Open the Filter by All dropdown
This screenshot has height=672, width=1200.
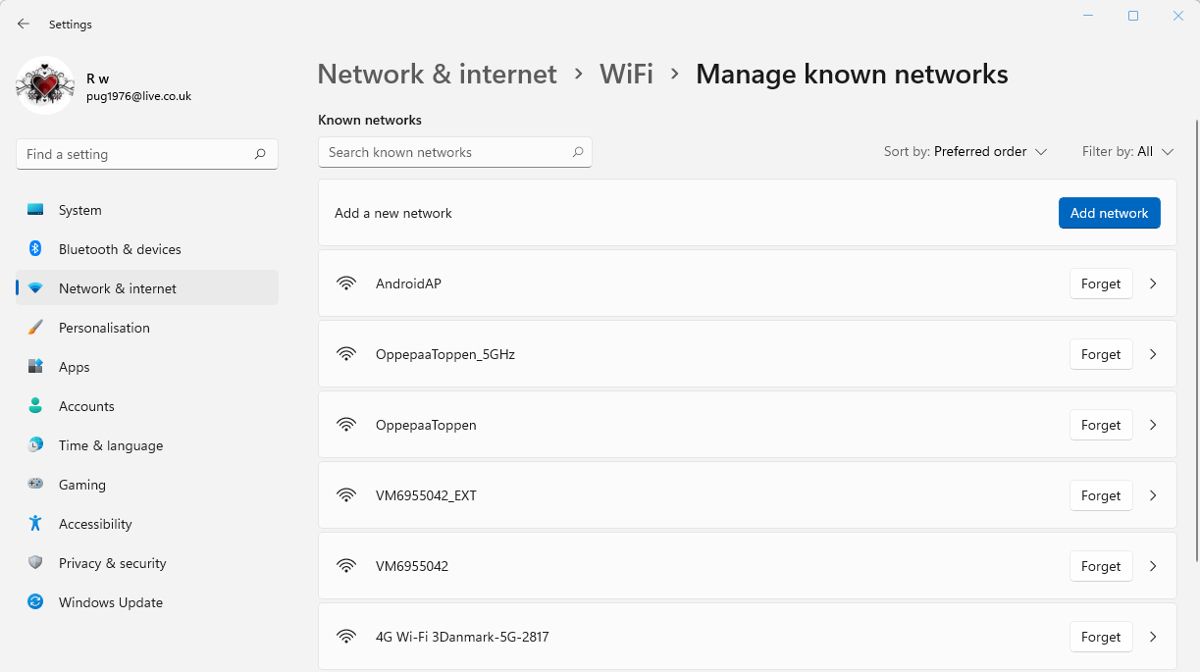(x=1128, y=151)
